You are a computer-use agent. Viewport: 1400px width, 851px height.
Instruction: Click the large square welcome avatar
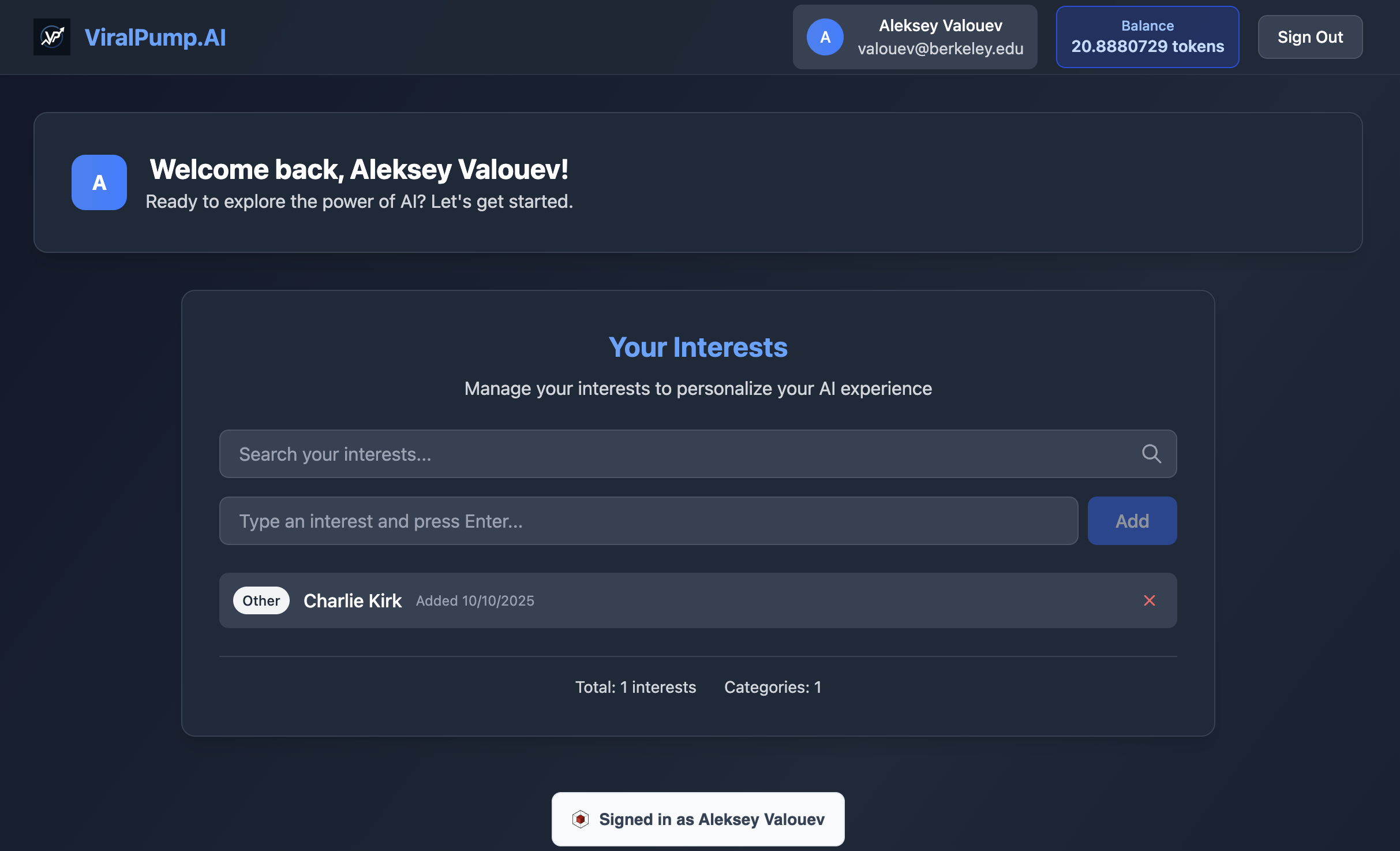tap(99, 182)
